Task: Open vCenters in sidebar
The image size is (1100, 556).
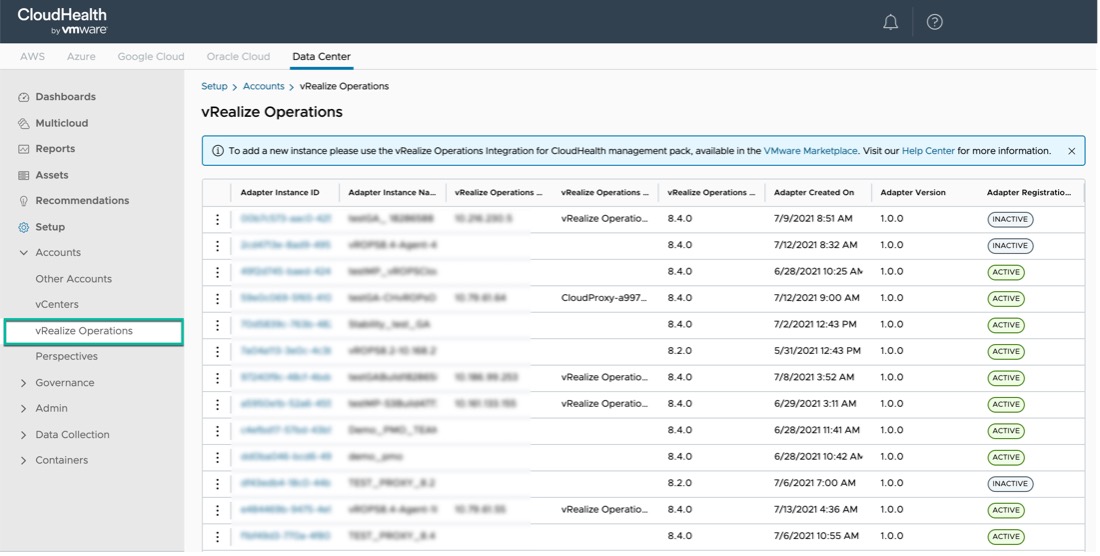Action: (57, 305)
